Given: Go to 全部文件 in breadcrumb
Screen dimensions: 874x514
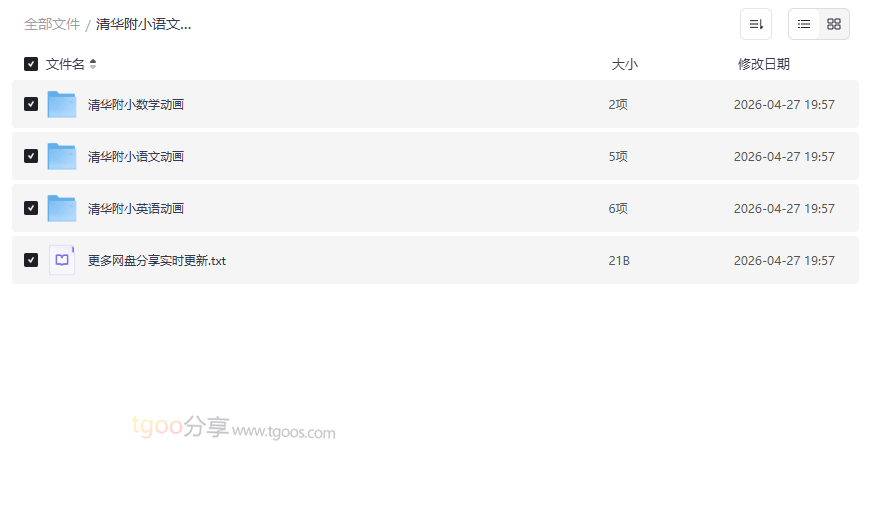Looking at the screenshot, I should [x=52, y=24].
